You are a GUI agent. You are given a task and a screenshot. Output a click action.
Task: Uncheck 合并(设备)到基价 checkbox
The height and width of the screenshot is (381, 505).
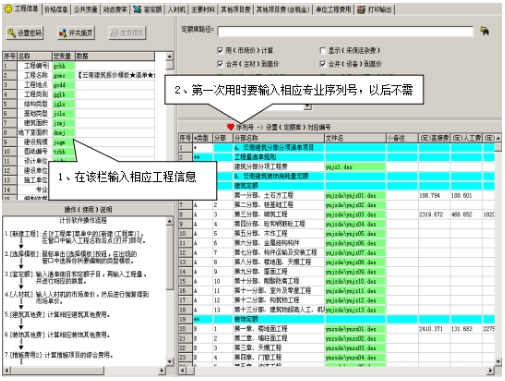[322, 63]
